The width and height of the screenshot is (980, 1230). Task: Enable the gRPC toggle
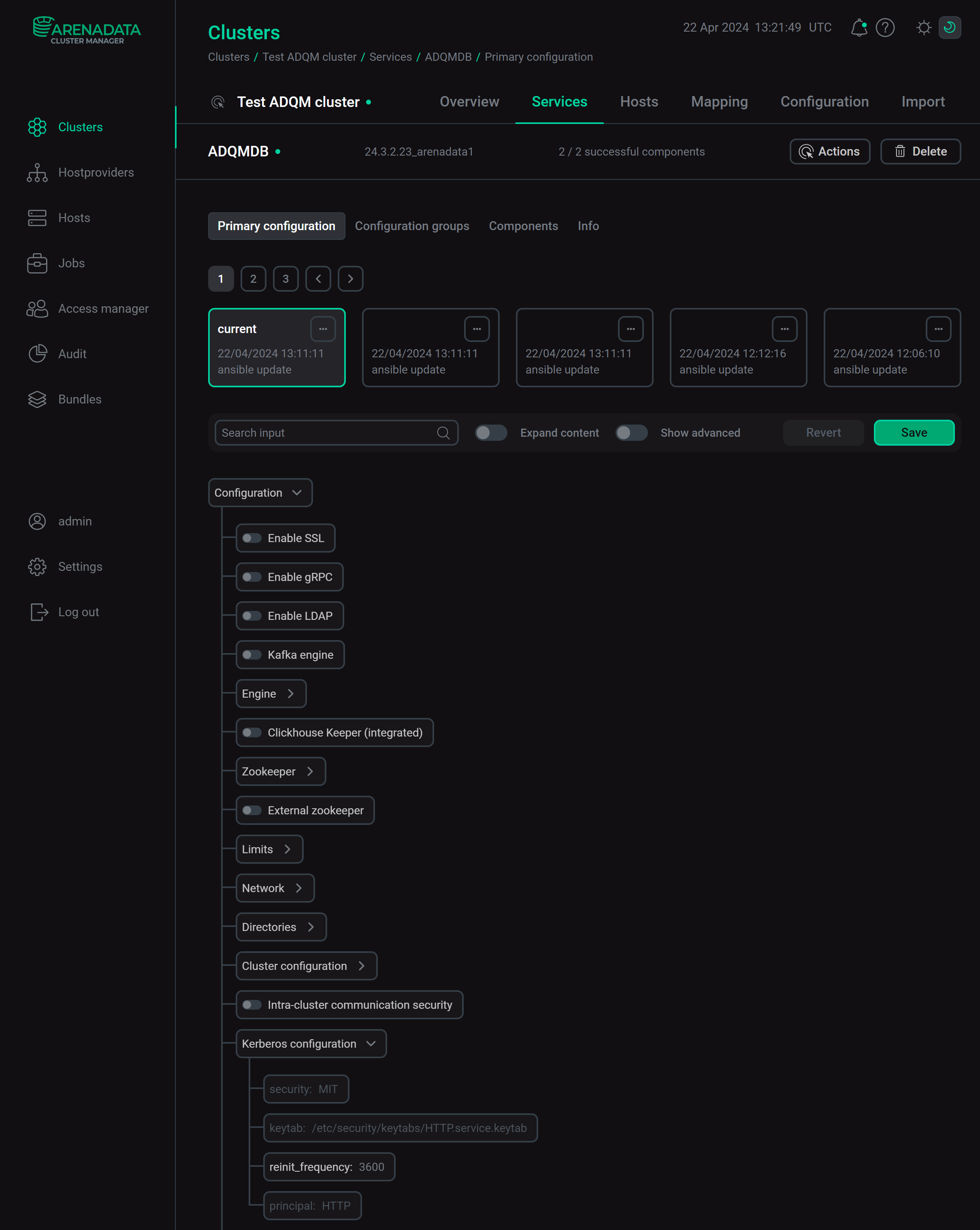tap(251, 577)
